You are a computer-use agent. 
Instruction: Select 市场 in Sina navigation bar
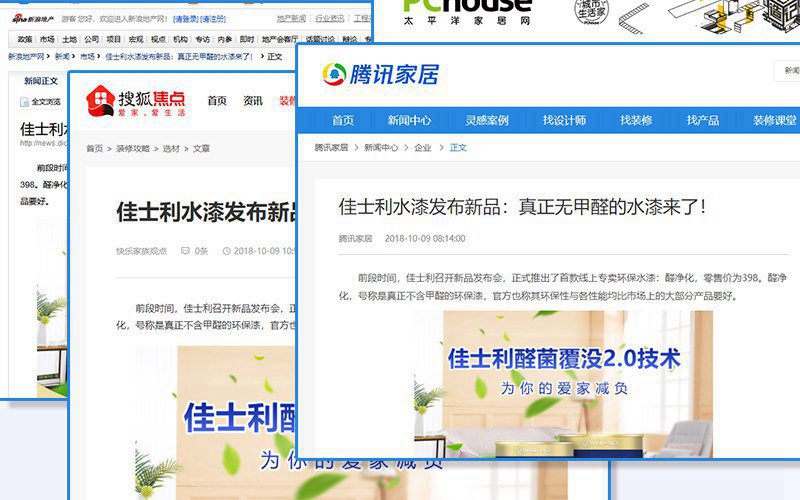(47, 39)
